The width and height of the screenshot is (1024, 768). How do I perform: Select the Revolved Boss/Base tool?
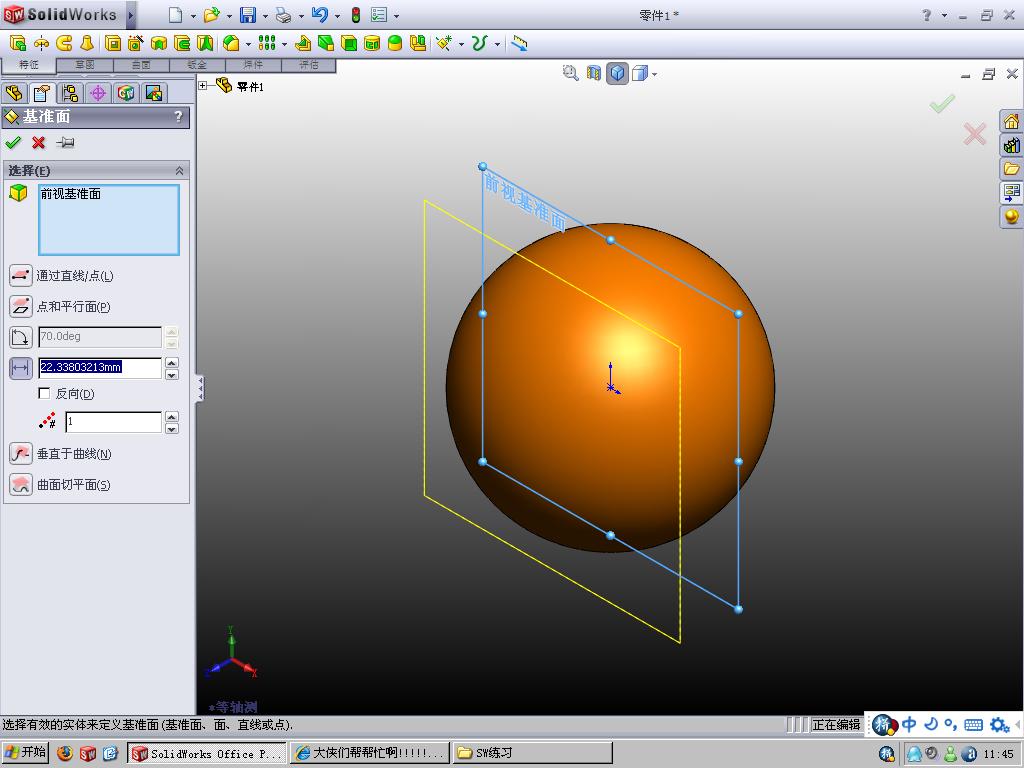[x=41, y=44]
